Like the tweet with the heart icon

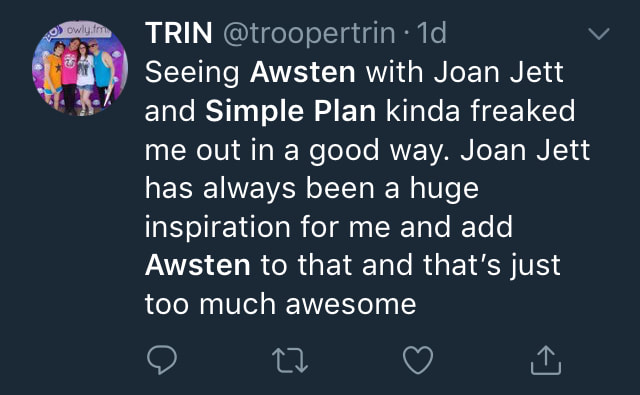point(418,360)
